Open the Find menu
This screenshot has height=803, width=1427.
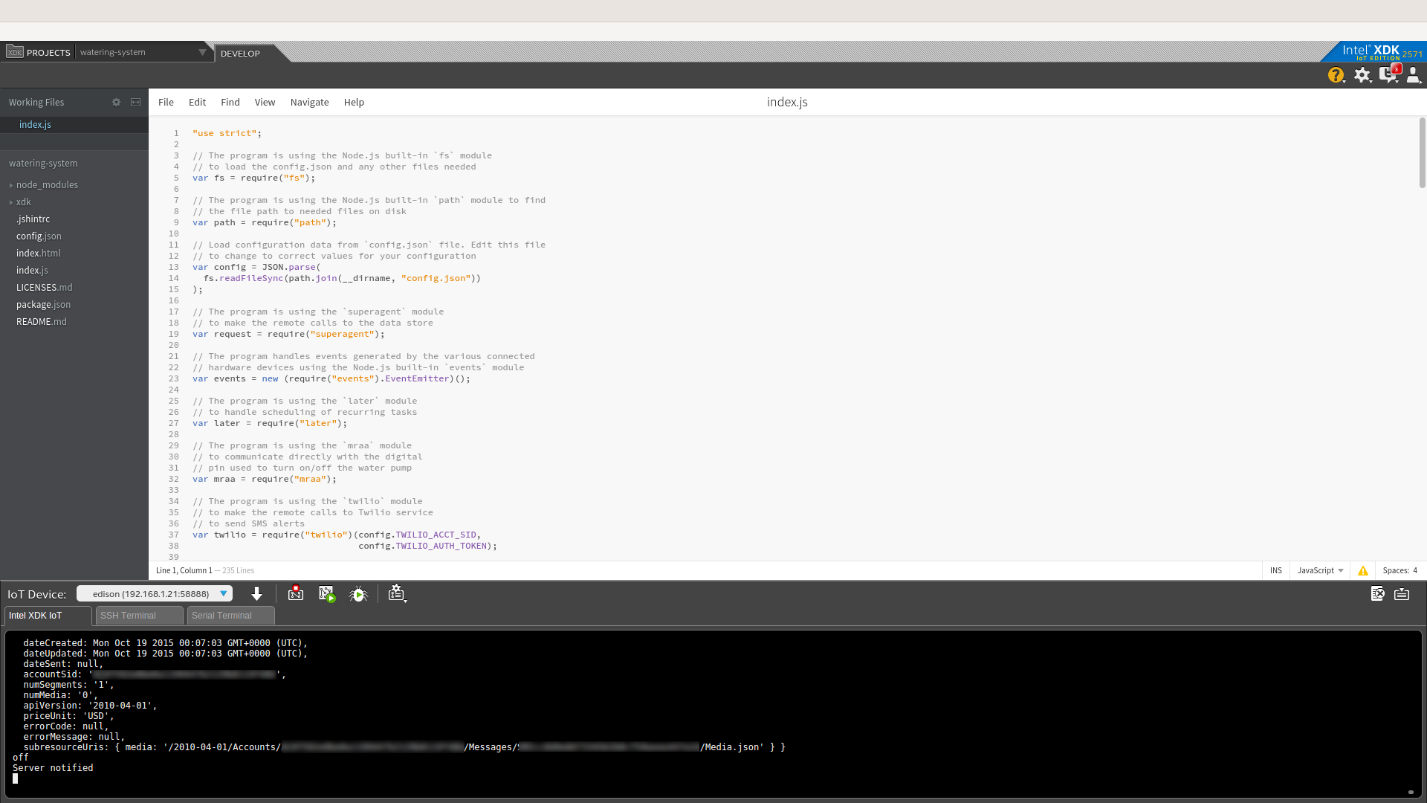(230, 102)
